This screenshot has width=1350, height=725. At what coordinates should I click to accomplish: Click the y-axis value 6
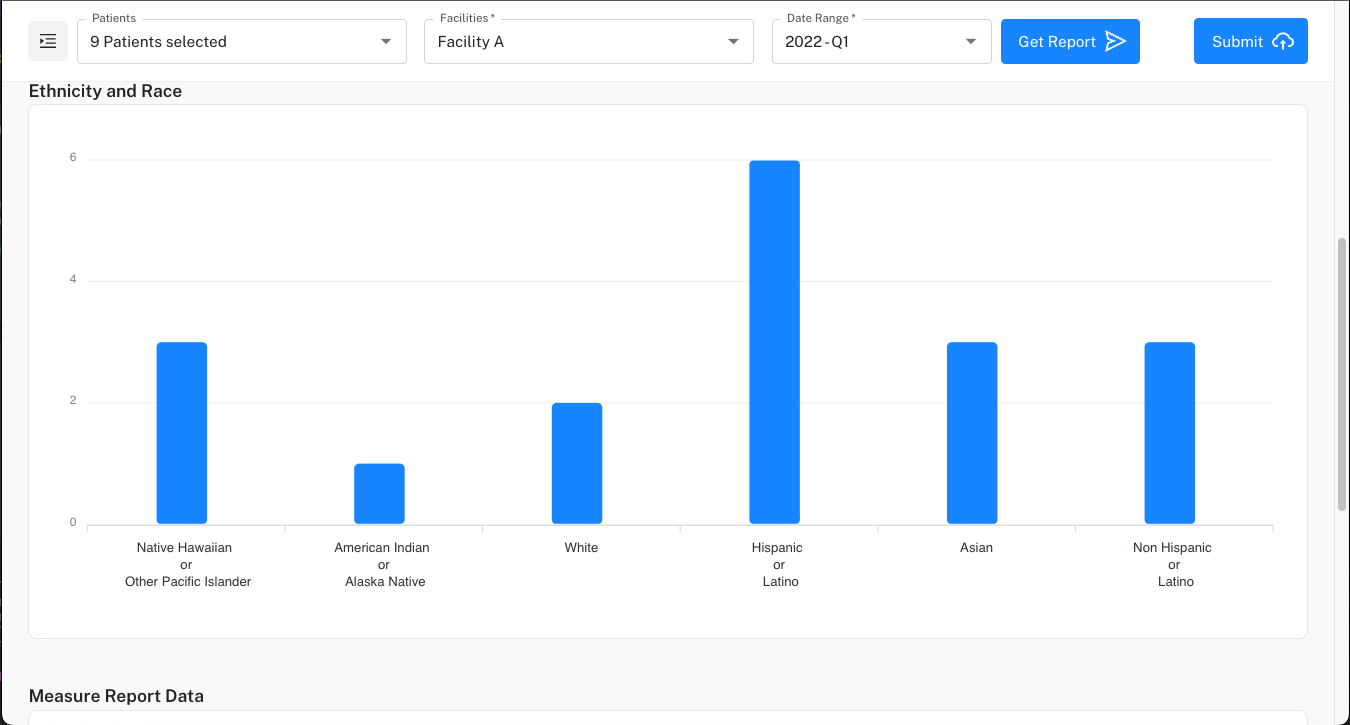pyautogui.click(x=73, y=157)
